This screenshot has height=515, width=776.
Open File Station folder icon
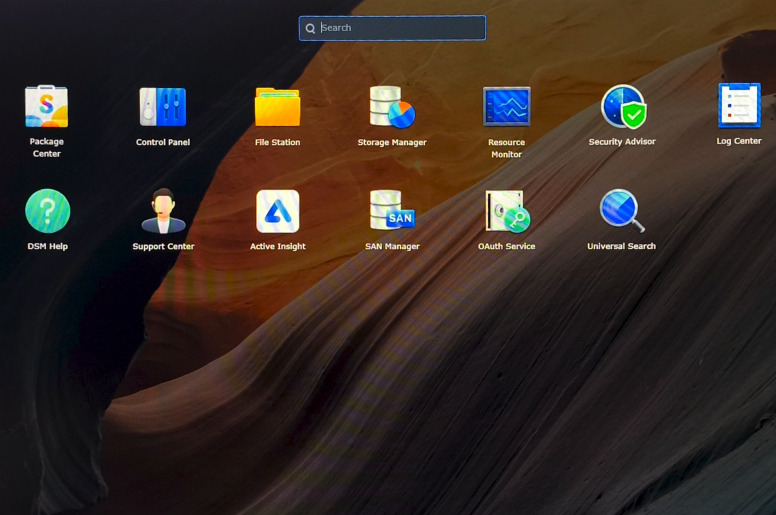(277, 107)
